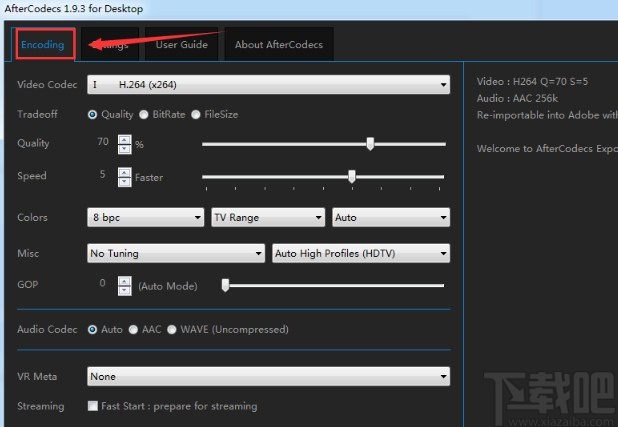Expand the No Tuning dropdown
618x427 pixels.
pos(176,254)
